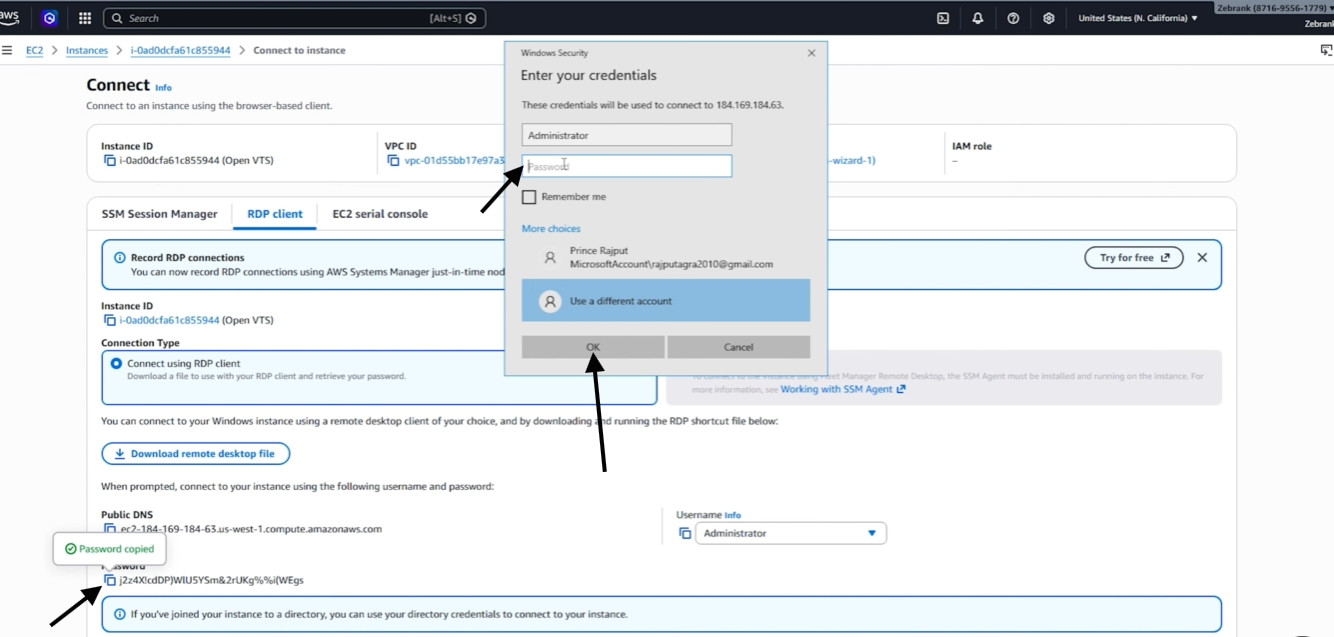
Task: Toggle the left navigation hamburger menu
Action: pyautogui.click(x=7, y=50)
